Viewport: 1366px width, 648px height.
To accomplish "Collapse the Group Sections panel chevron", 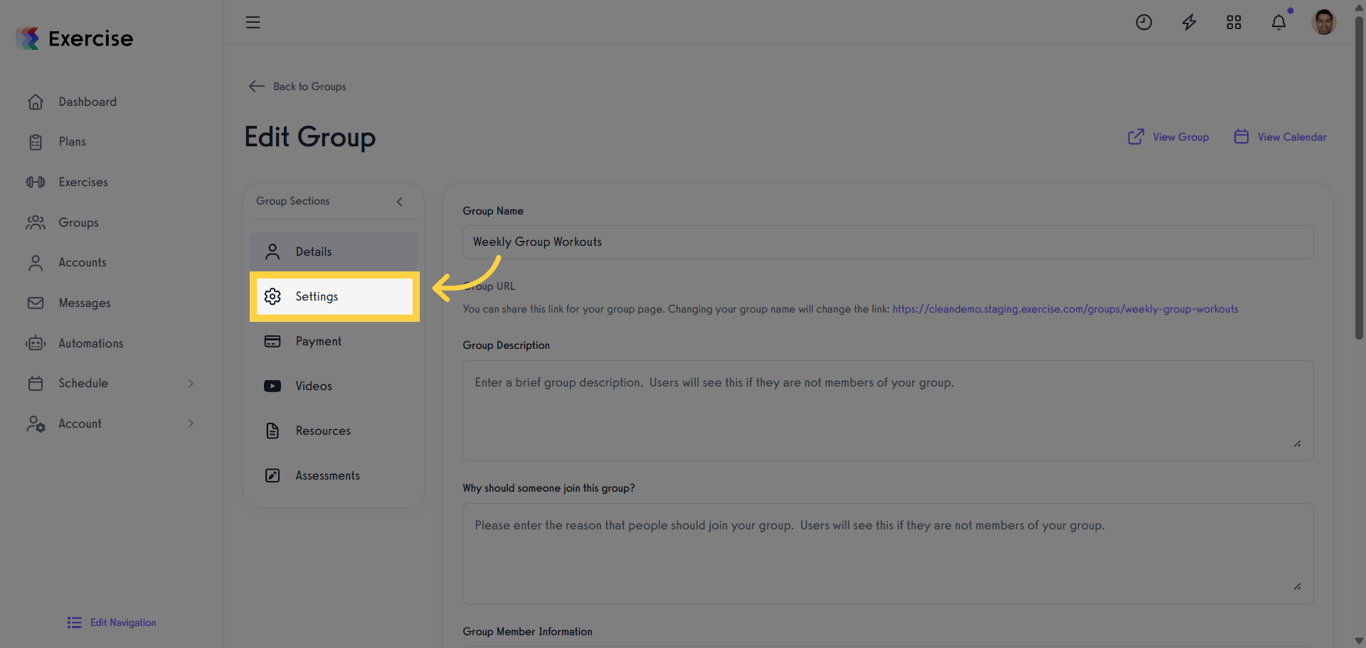I will point(399,202).
